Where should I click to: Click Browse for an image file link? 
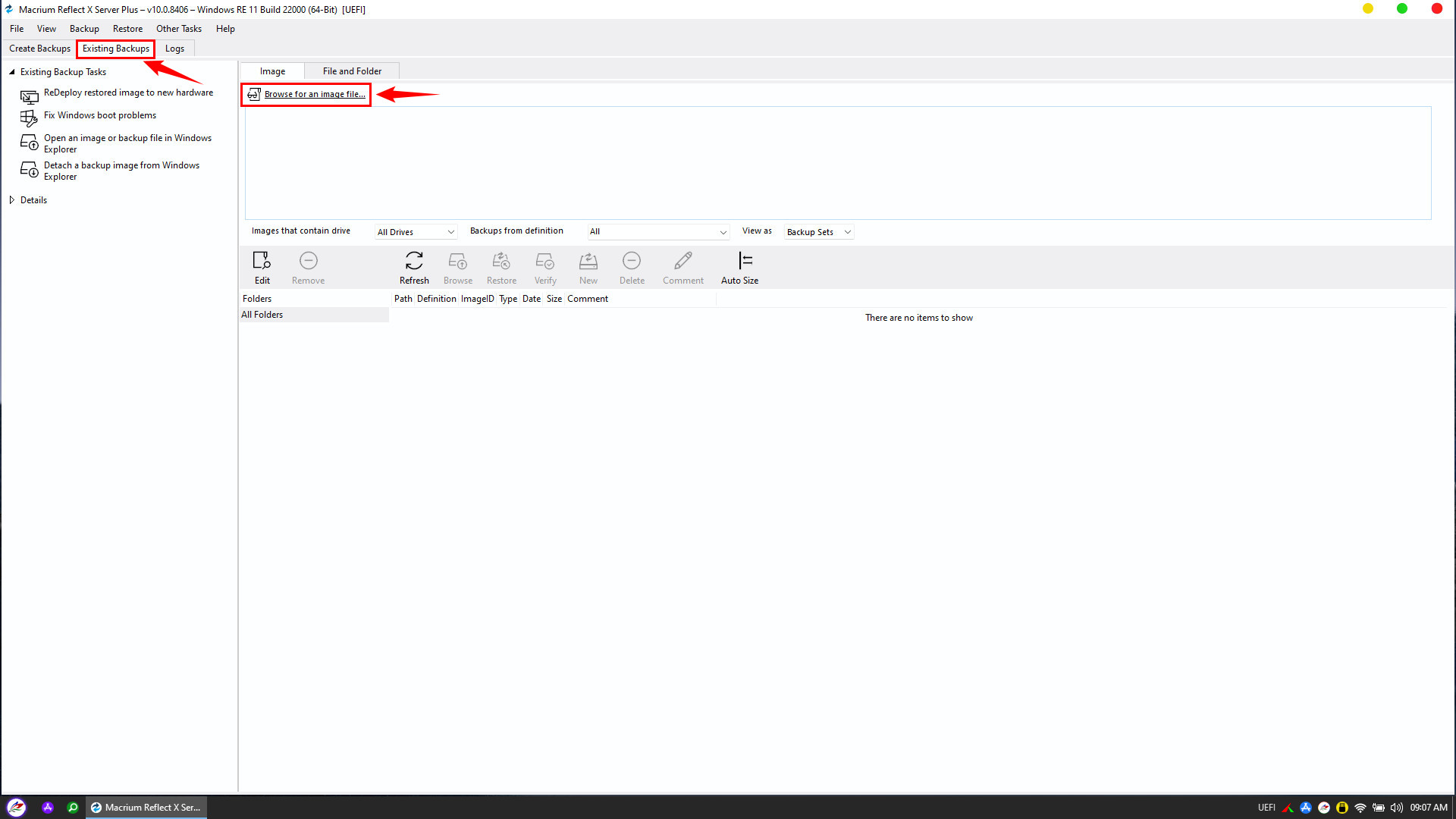pos(314,95)
